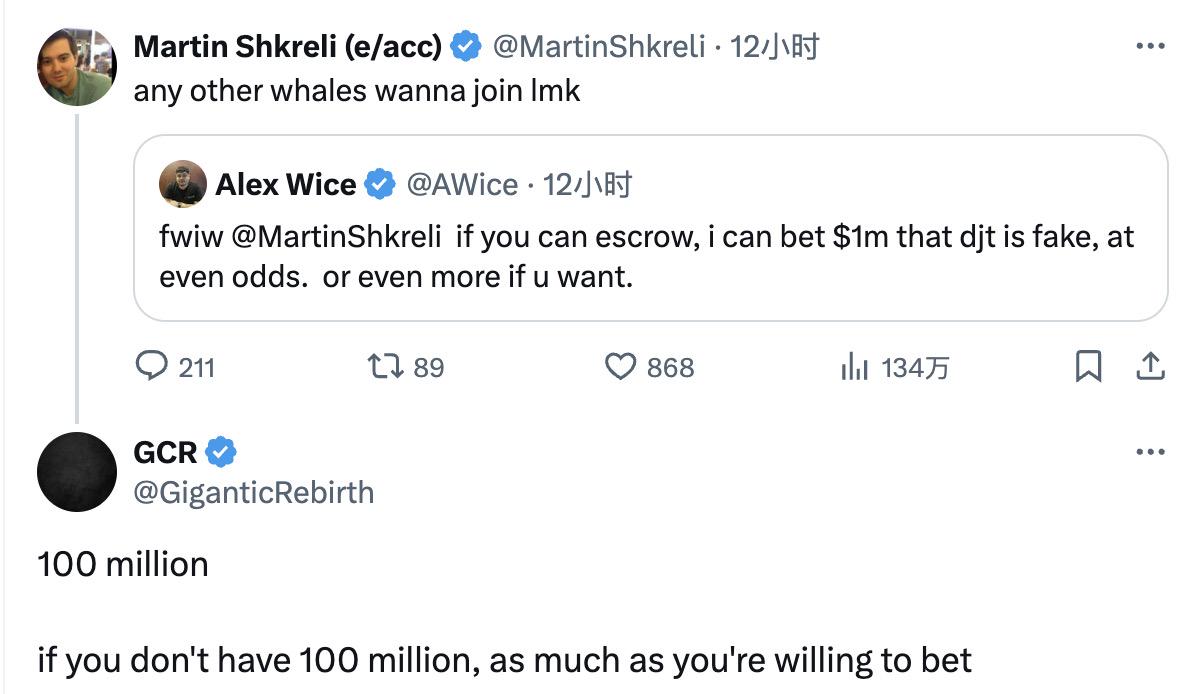The height and width of the screenshot is (694, 1196).
Task: Open more options menu on GCR's tweet
Action: pos(1151,453)
